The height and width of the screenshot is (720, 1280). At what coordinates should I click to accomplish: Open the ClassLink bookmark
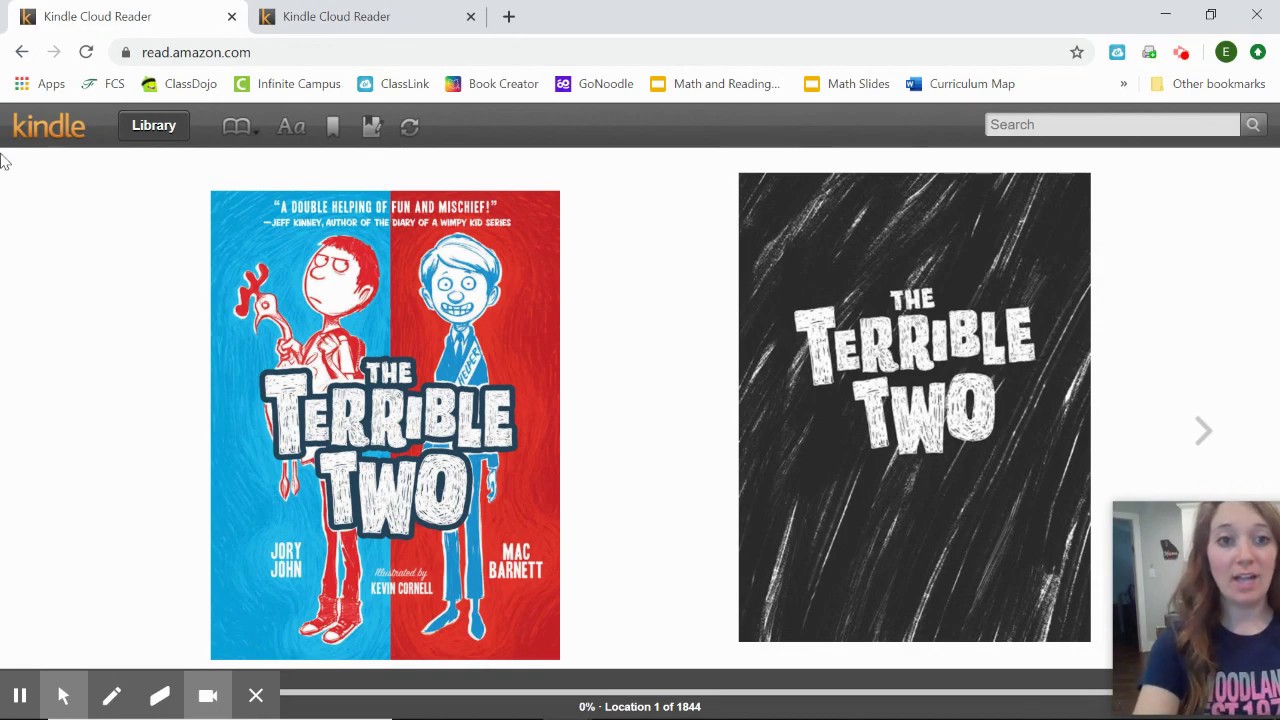(x=394, y=84)
